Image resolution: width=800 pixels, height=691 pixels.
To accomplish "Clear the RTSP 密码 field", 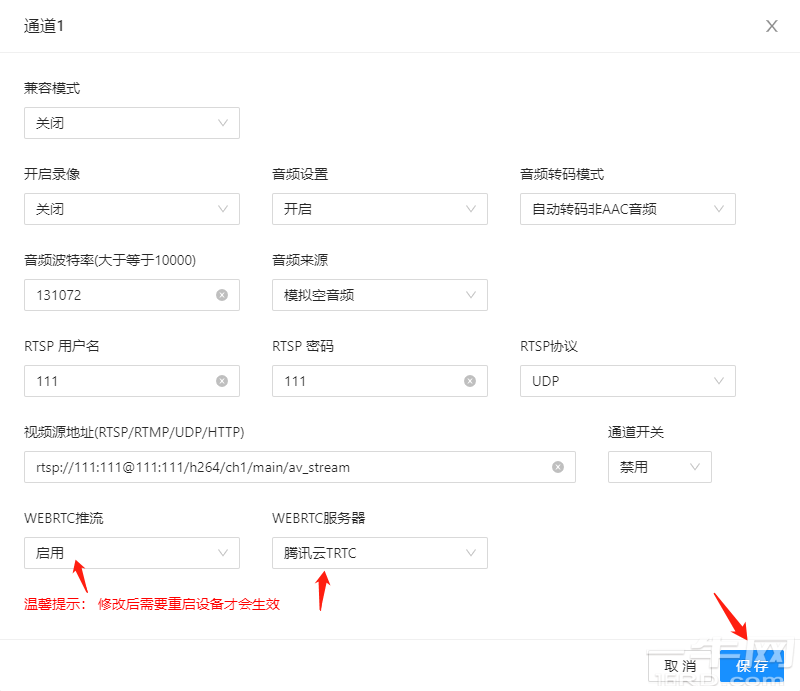I will (470, 381).
